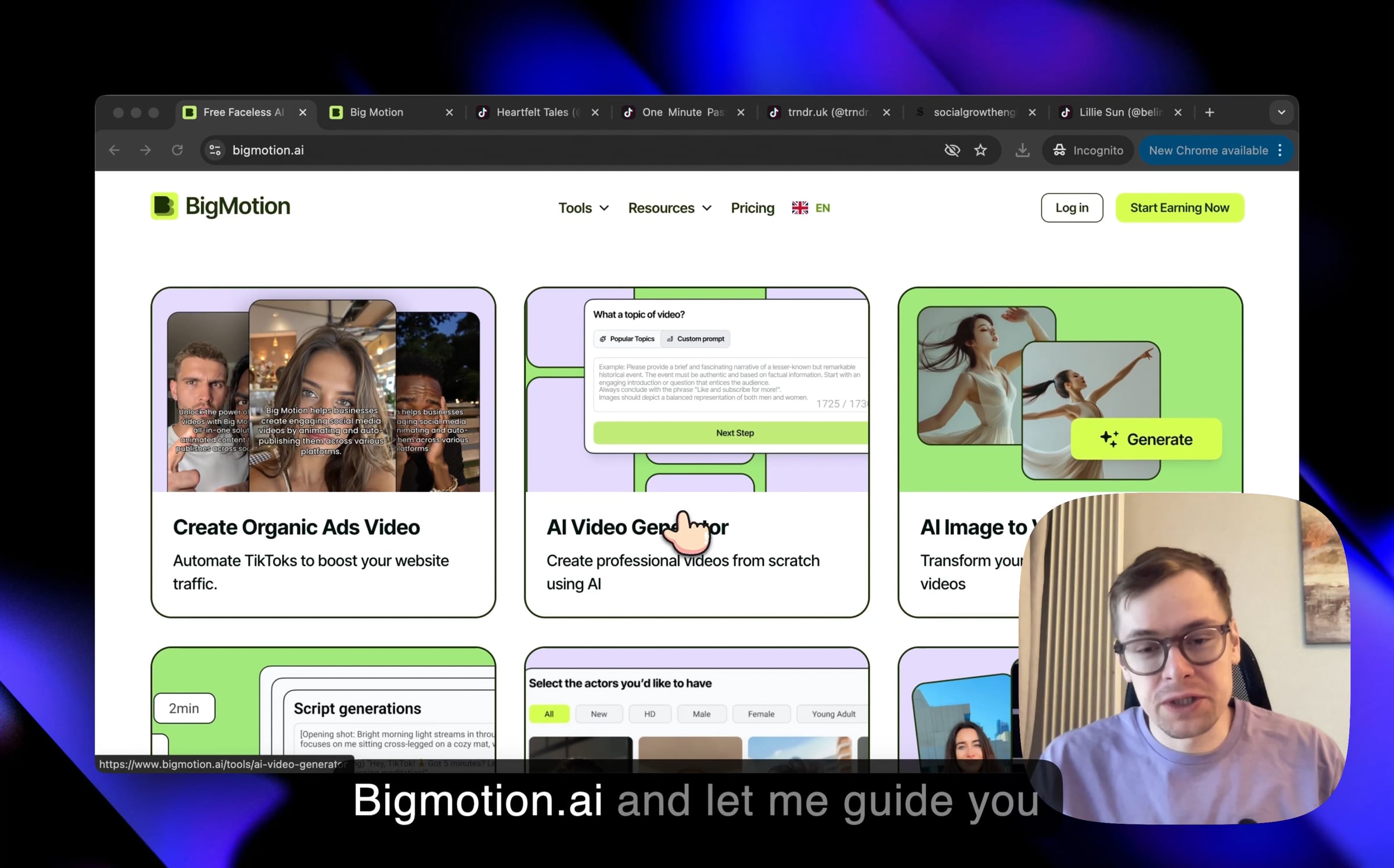Click the BigMotion logo icon
The height and width of the screenshot is (868, 1394).
(x=164, y=206)
